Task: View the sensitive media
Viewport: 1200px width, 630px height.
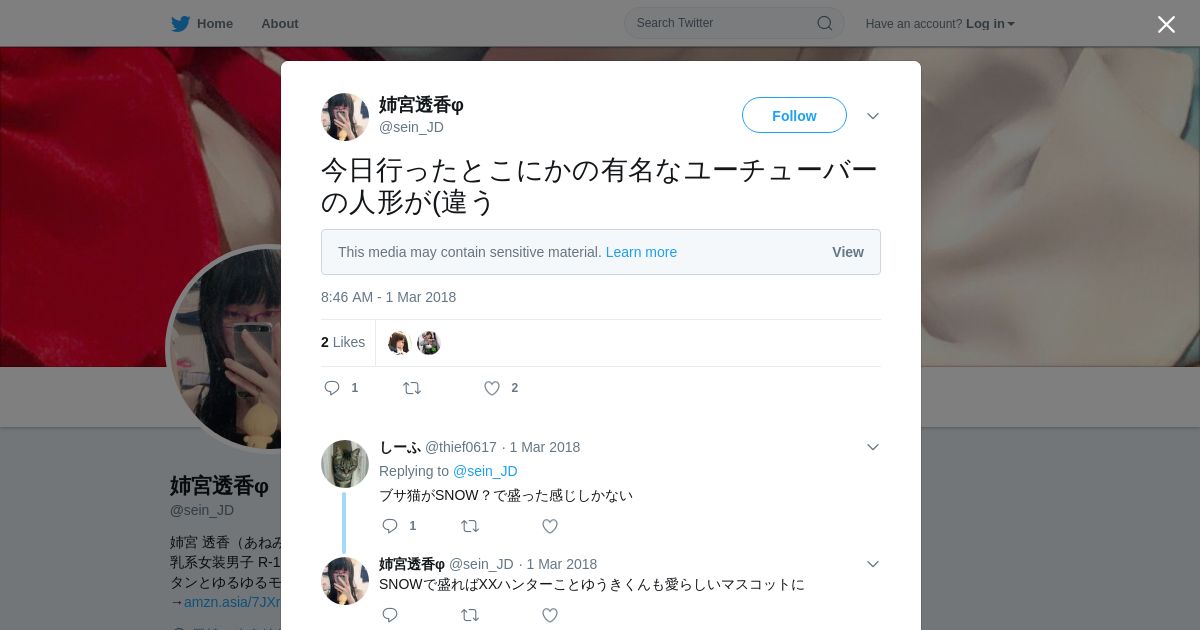Action: click(x=848, y=252)
